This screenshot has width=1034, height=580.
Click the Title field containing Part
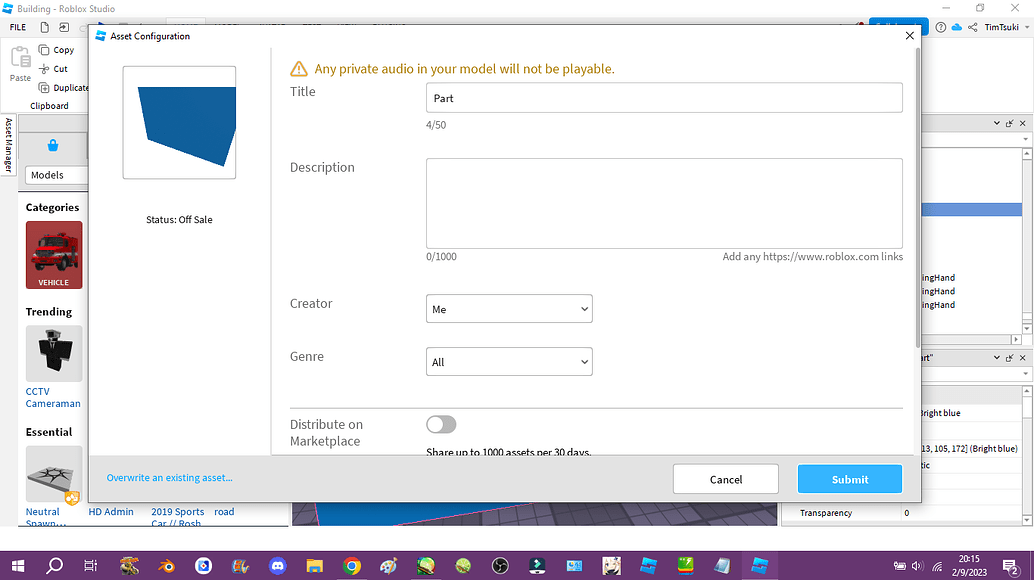pyautogui.click(x=663, y=97)
